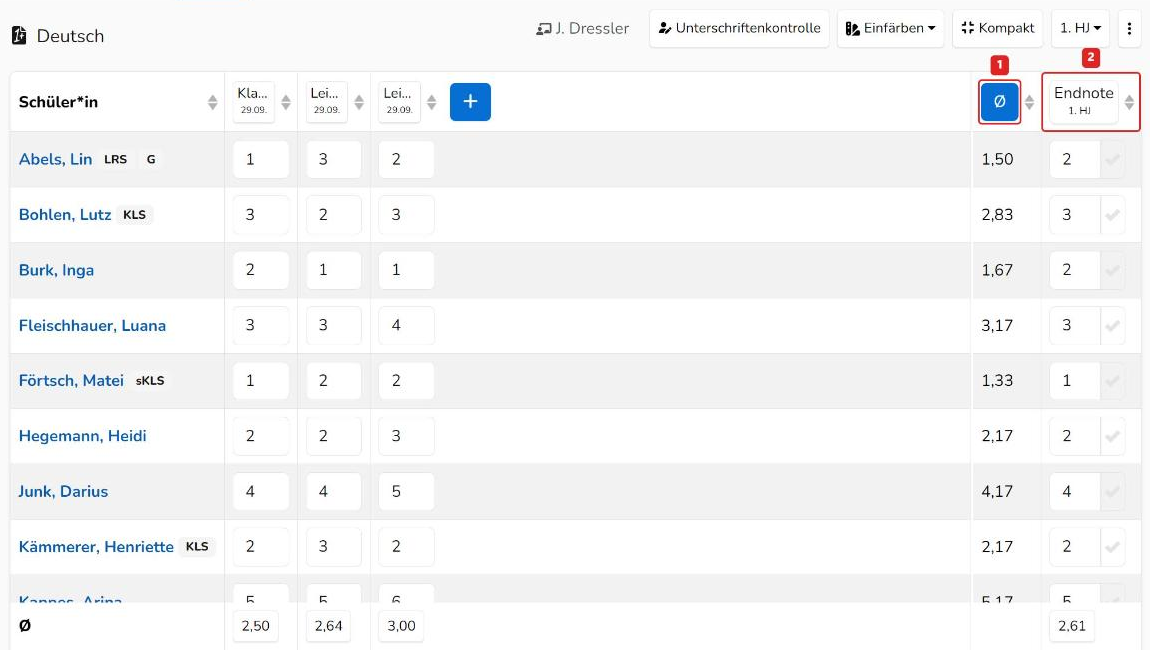Image resolution: width=1150 pixels, height=650 pixels.
Task: Open the Endnote 1. HJ column header
Action: pos(1083,101)
